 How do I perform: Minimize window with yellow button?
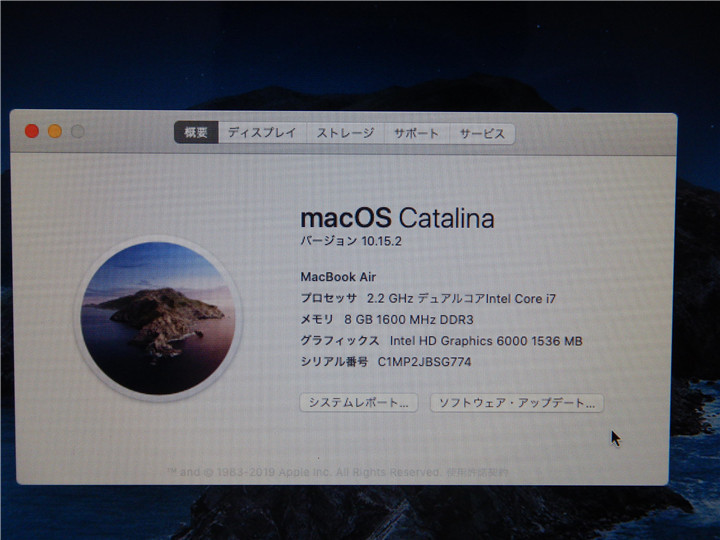pyautogui.click(x=55, y=131)
